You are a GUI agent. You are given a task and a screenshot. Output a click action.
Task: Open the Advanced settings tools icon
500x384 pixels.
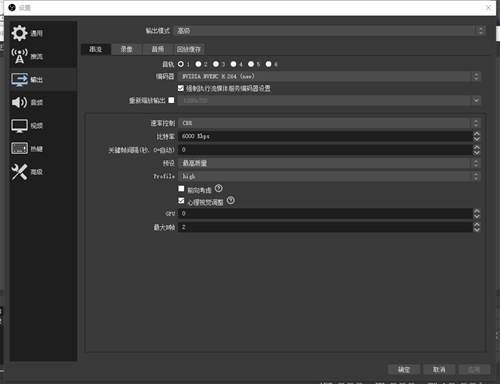[19, 172]
